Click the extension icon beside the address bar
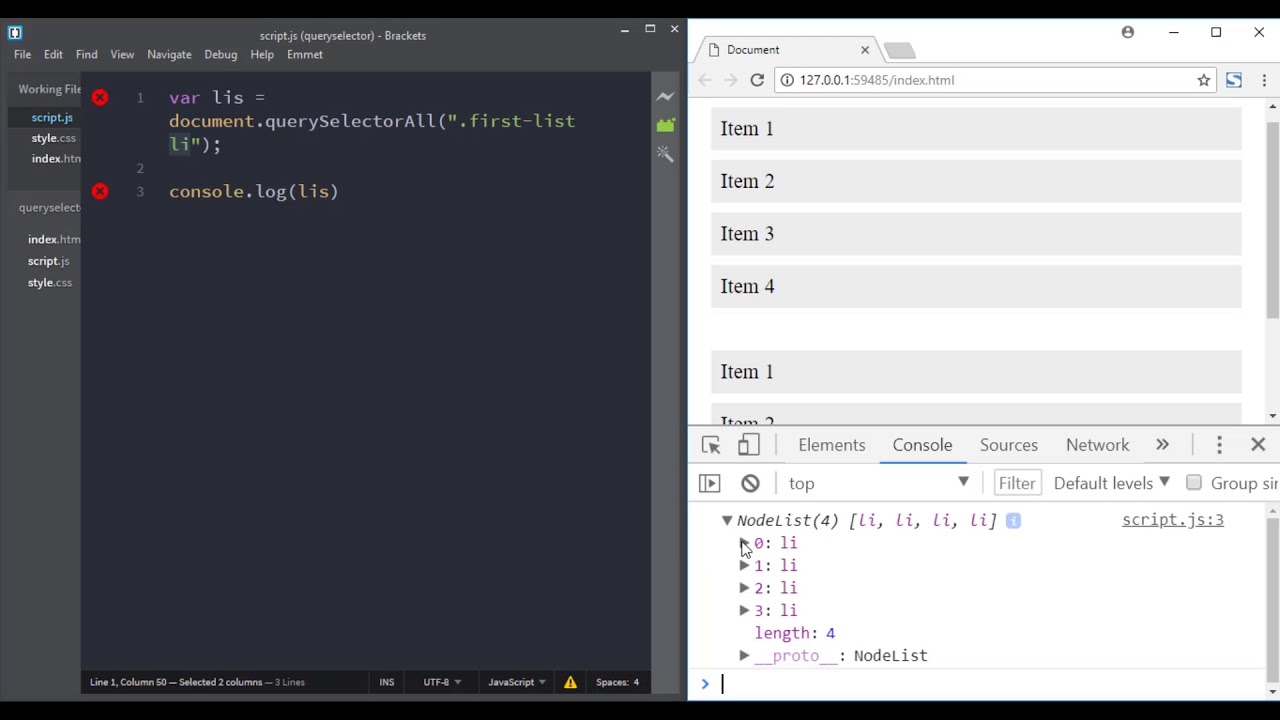 click(1234, 80)
